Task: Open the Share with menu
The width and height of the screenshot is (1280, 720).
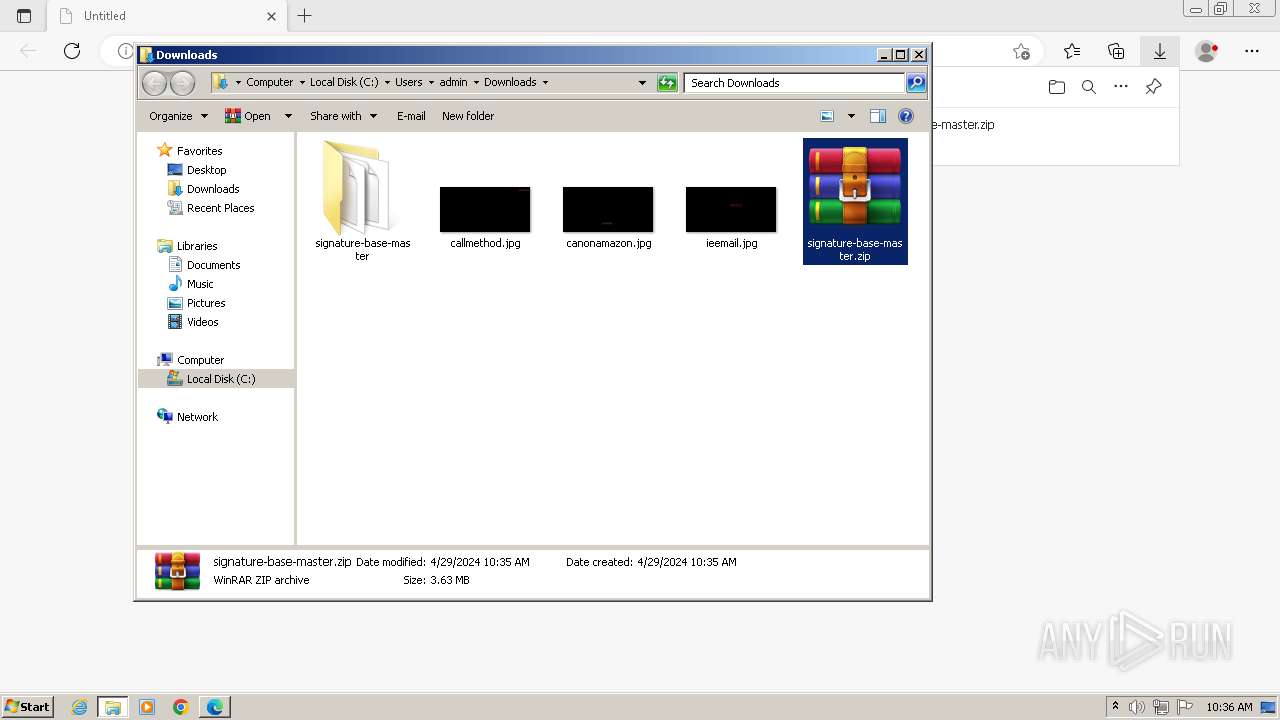Action: [343, 116]
